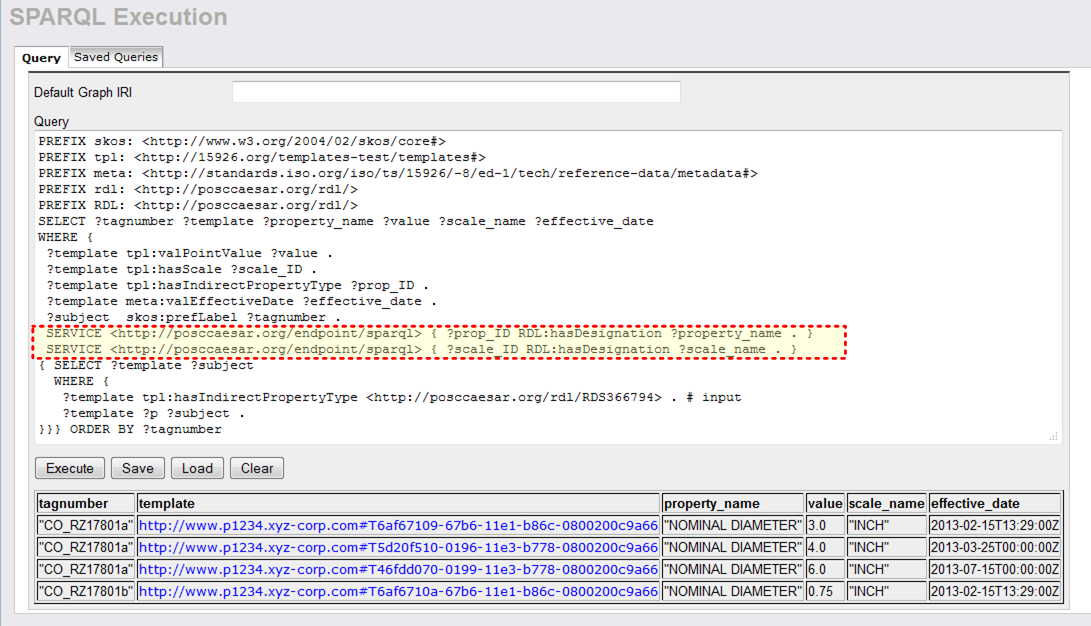Clear the query with the Clear button
The image size is (1091, 626).
point(257,468)
